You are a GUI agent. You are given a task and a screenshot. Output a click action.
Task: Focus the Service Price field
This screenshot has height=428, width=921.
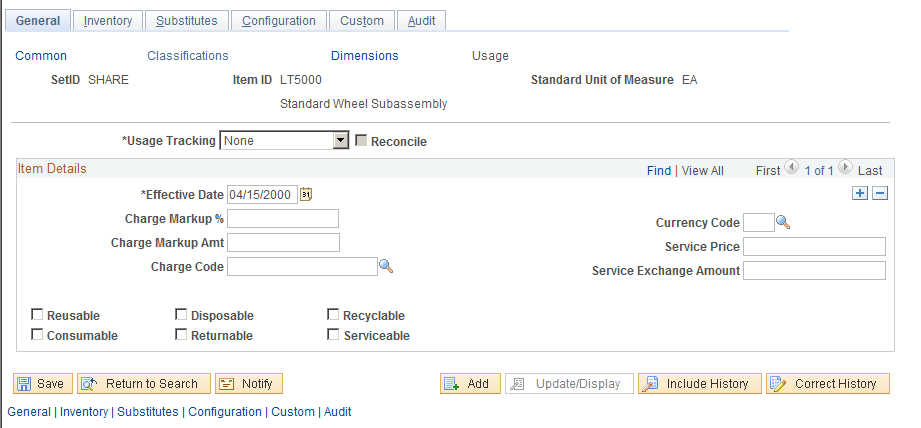pos(814,247)
